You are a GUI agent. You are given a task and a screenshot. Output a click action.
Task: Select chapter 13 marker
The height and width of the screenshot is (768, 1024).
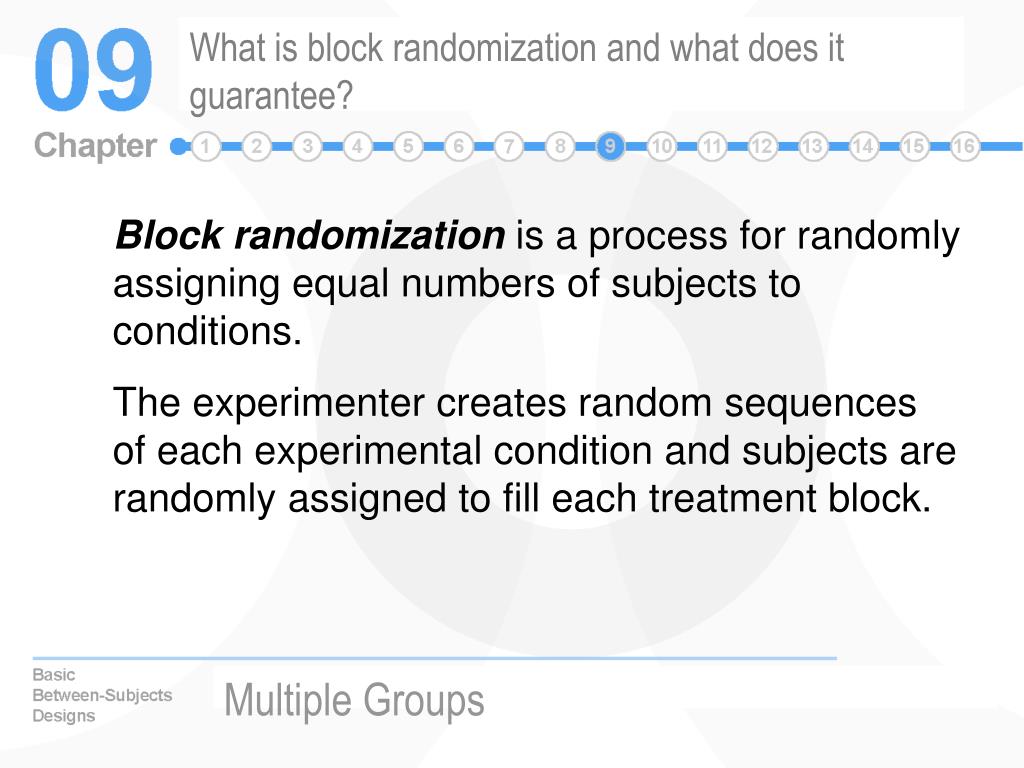click(812, 146)
